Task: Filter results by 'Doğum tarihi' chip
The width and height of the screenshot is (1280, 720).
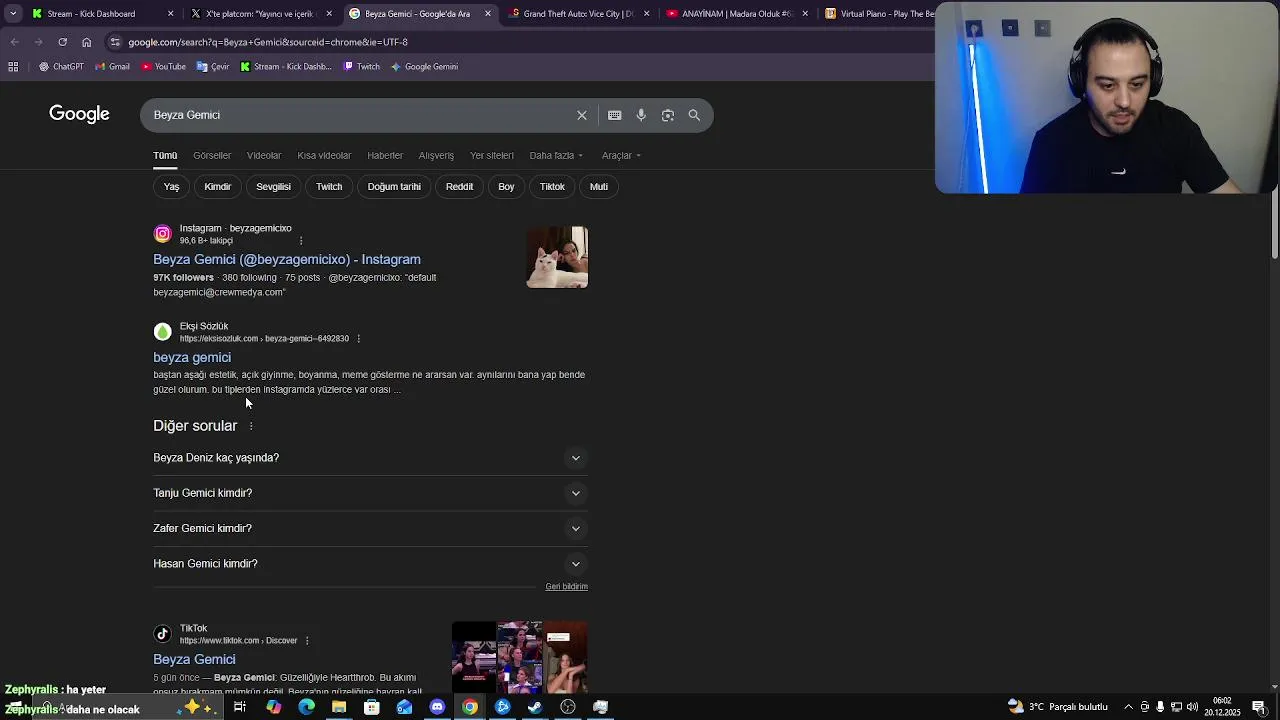Action: point(394,187)
